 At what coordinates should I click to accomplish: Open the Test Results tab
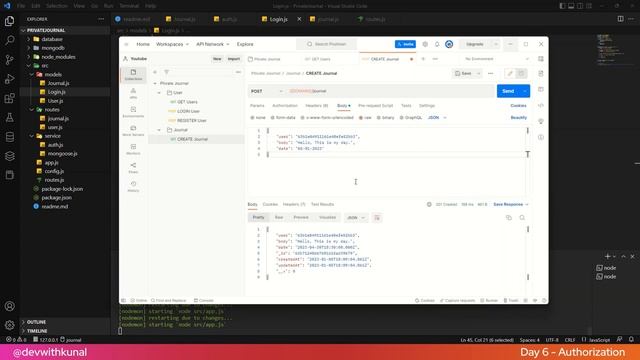(x=322, y=204)
